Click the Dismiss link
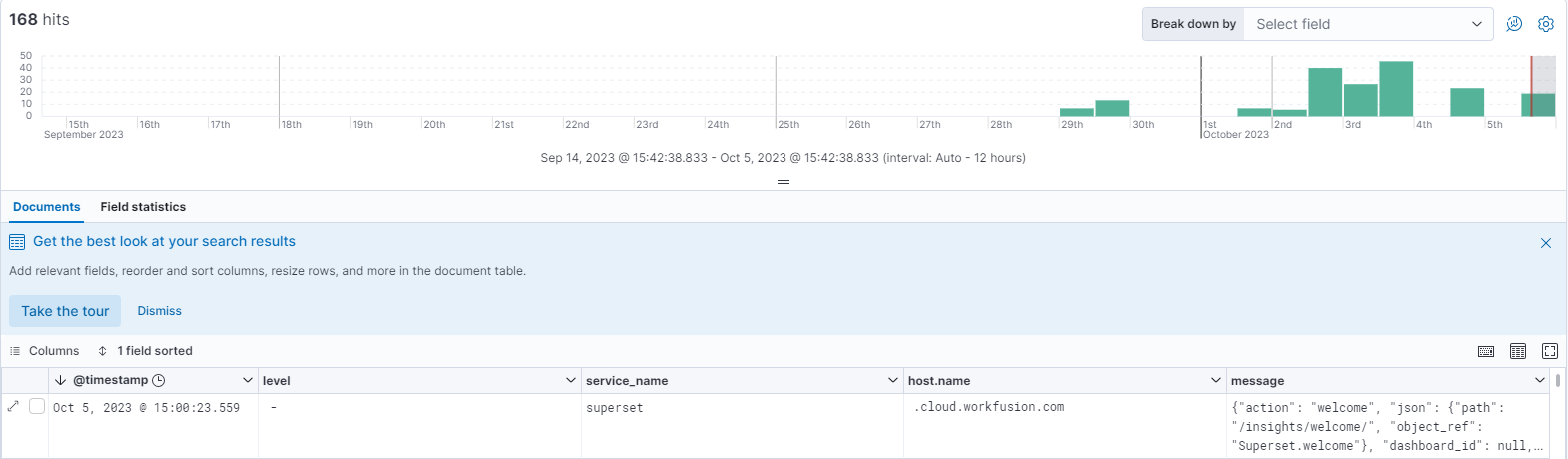Viewport: 1568px width, 459px height. [159, 311]
